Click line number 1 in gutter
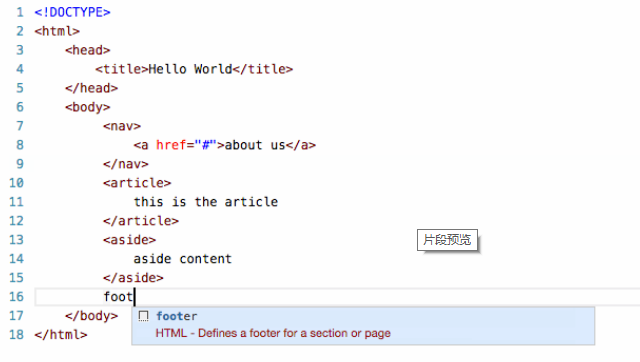The width and height of the screenshot is (640, 362). click(x=20, y=12)
